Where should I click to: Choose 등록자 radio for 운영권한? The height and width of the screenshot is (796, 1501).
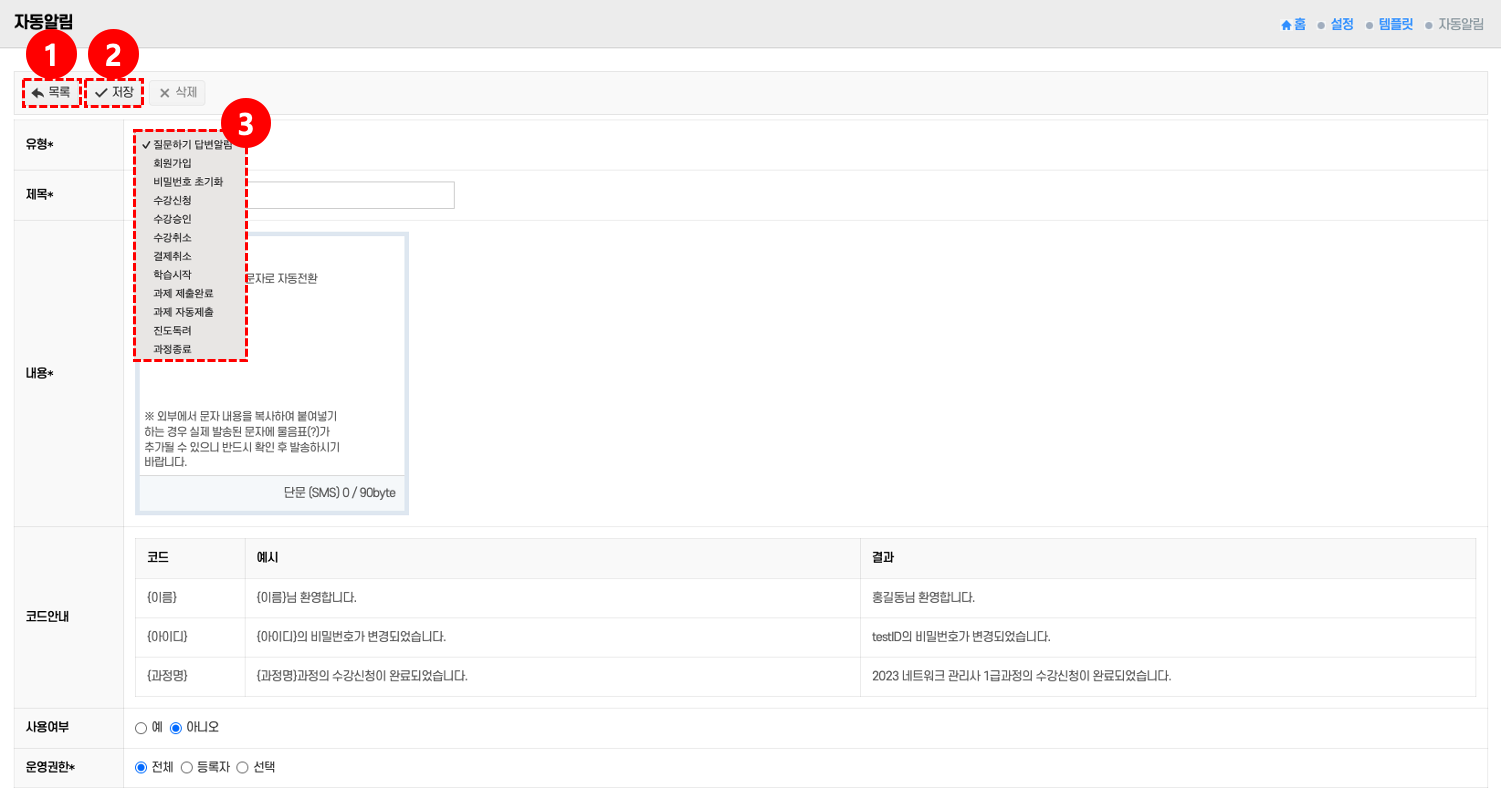point(186,767)
